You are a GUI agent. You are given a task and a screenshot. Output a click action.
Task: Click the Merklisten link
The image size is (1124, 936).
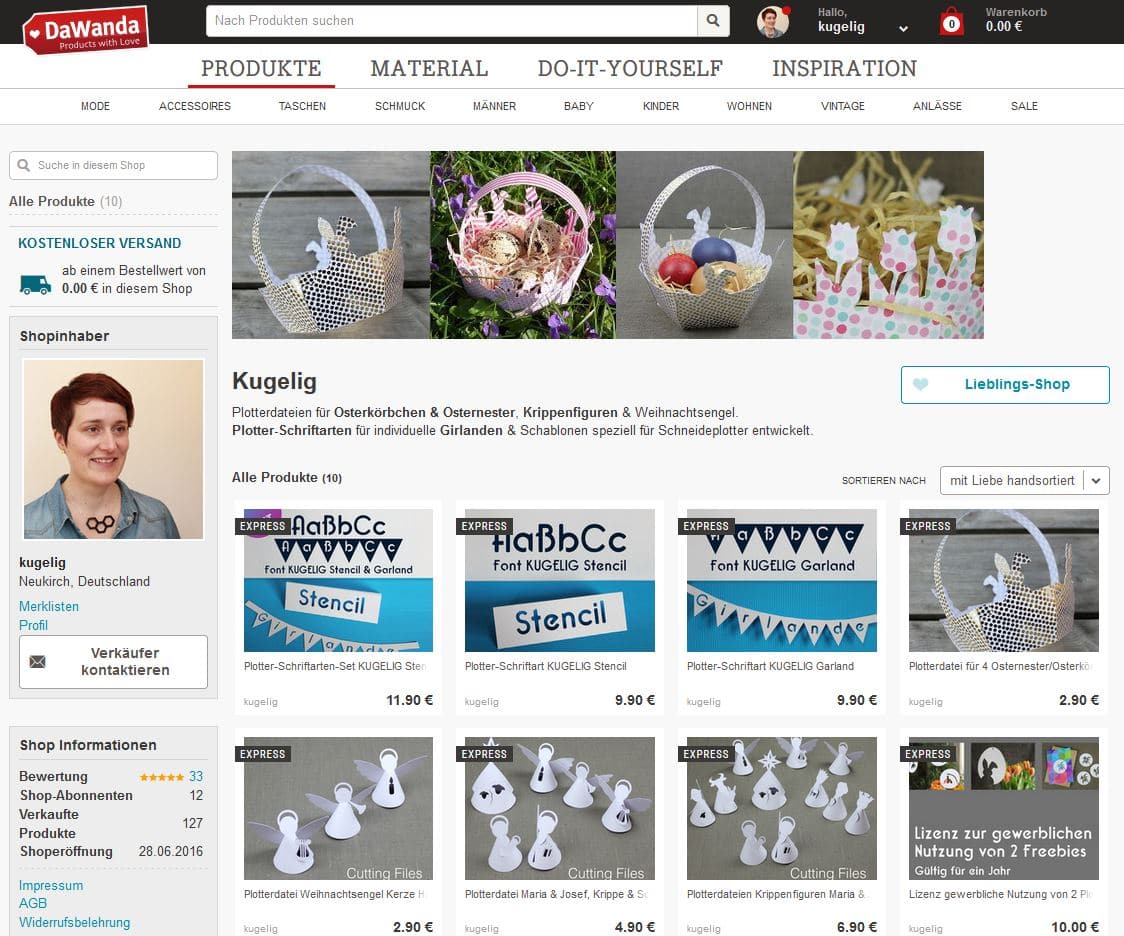point(49,606)
